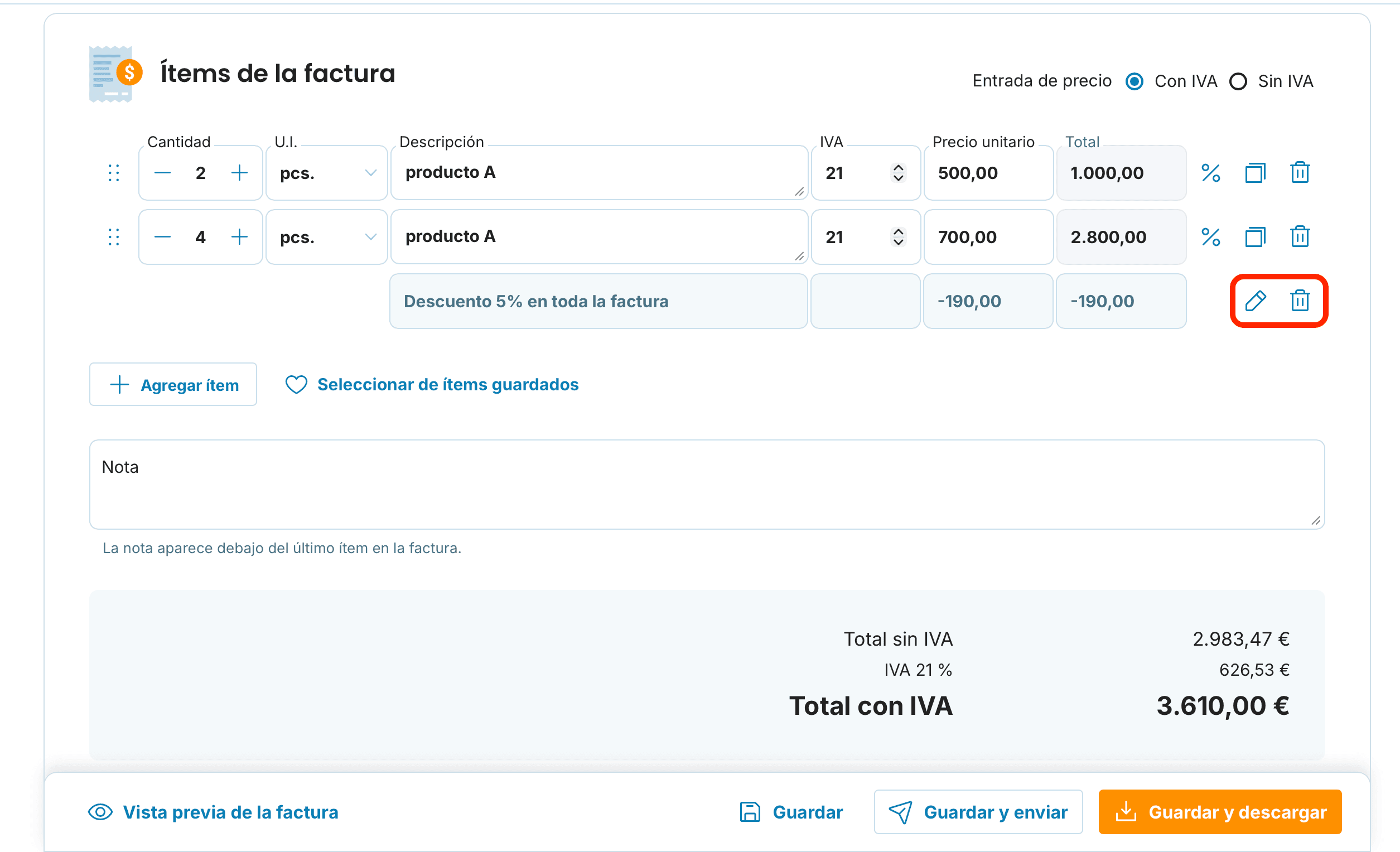
Task: Apply discount to the 700,00 item row
Action: pos(1211,237)
